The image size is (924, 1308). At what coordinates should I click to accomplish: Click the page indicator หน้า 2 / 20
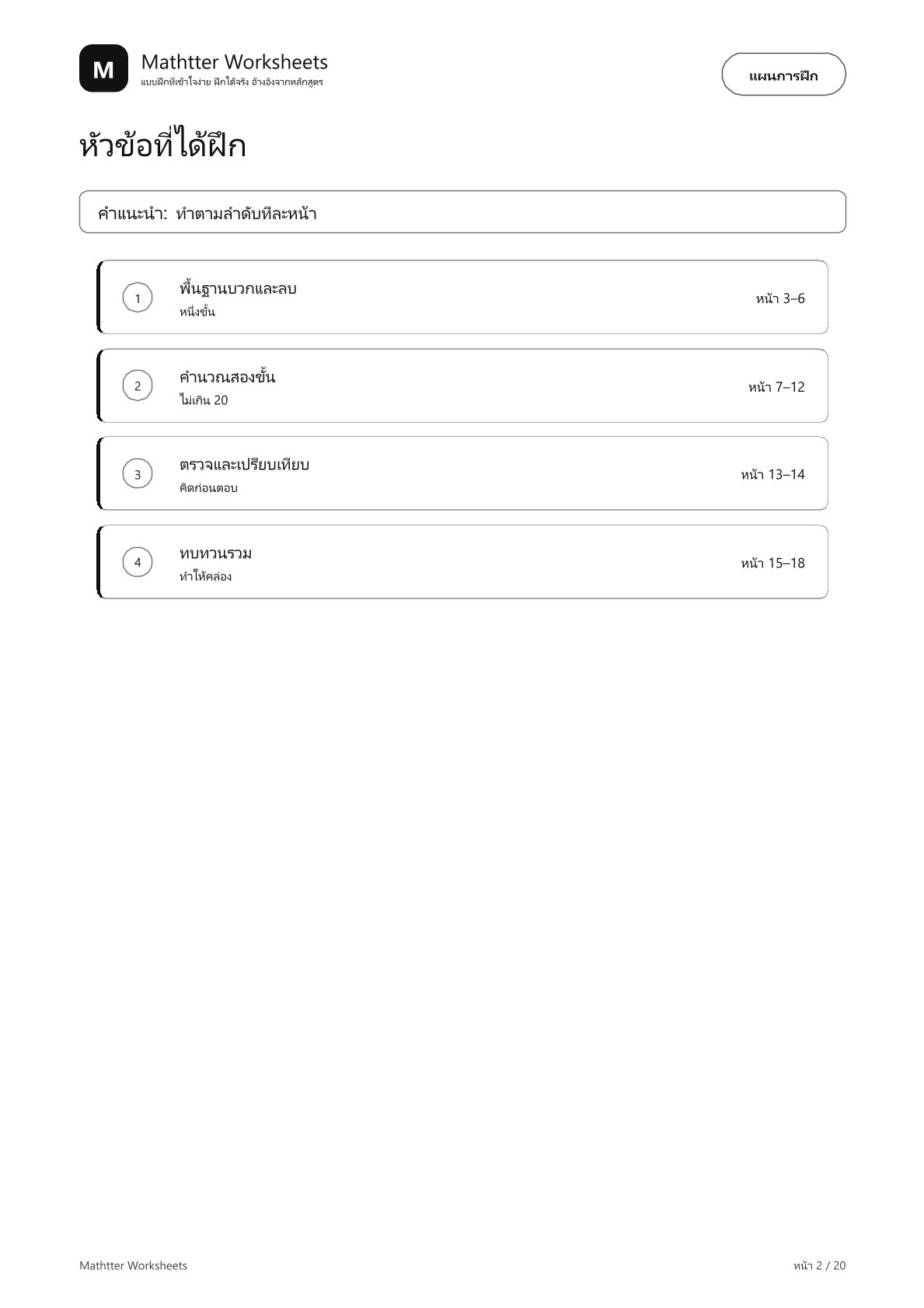(819, 1265)
